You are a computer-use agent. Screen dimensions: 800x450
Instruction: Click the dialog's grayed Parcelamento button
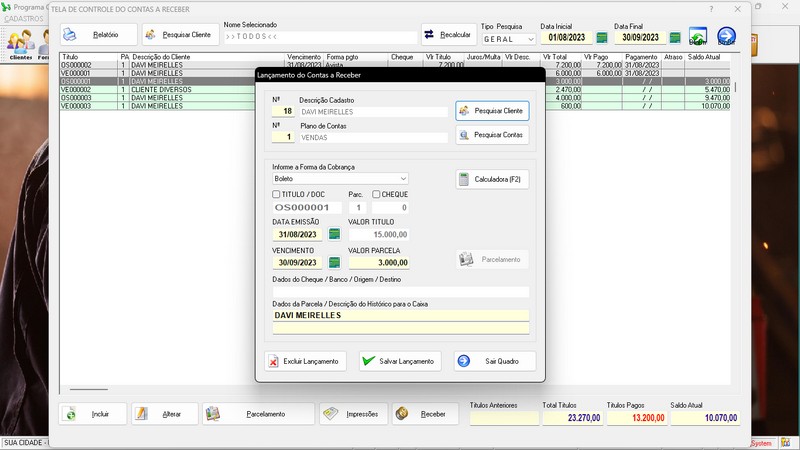(492, 260)
